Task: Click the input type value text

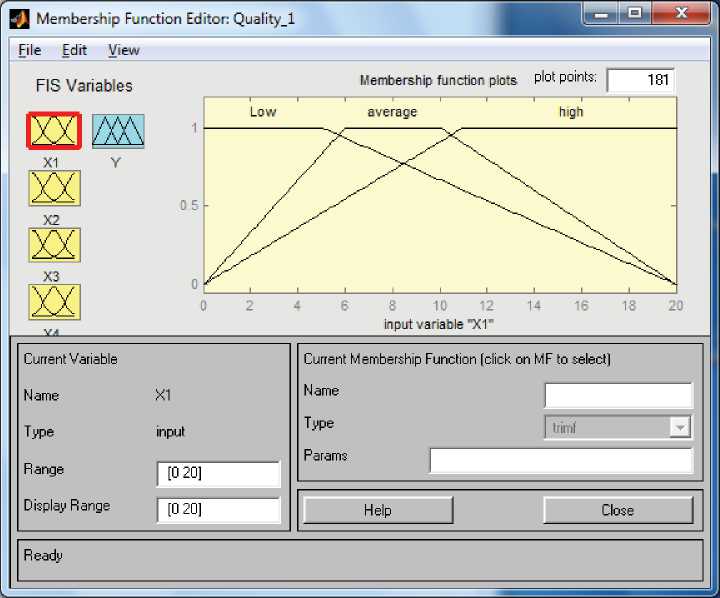Action: coord(170,432)
